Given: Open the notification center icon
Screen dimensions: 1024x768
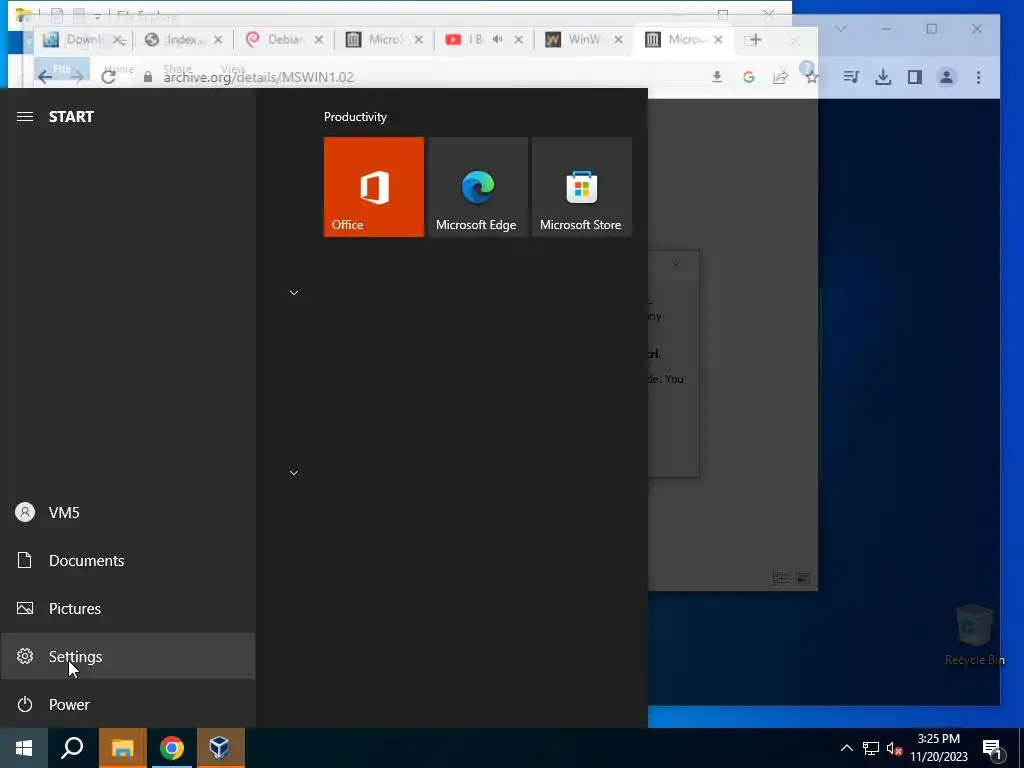Looking at the screenshot, I should coord(992,750).
